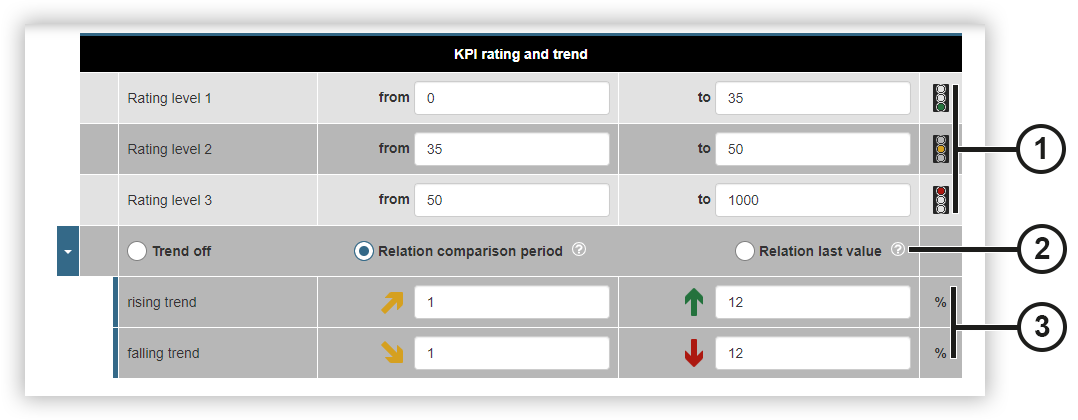Edit Rating level 2 to field
Image resolution: width=1078 pixels, height=420 pixels.
813,149
